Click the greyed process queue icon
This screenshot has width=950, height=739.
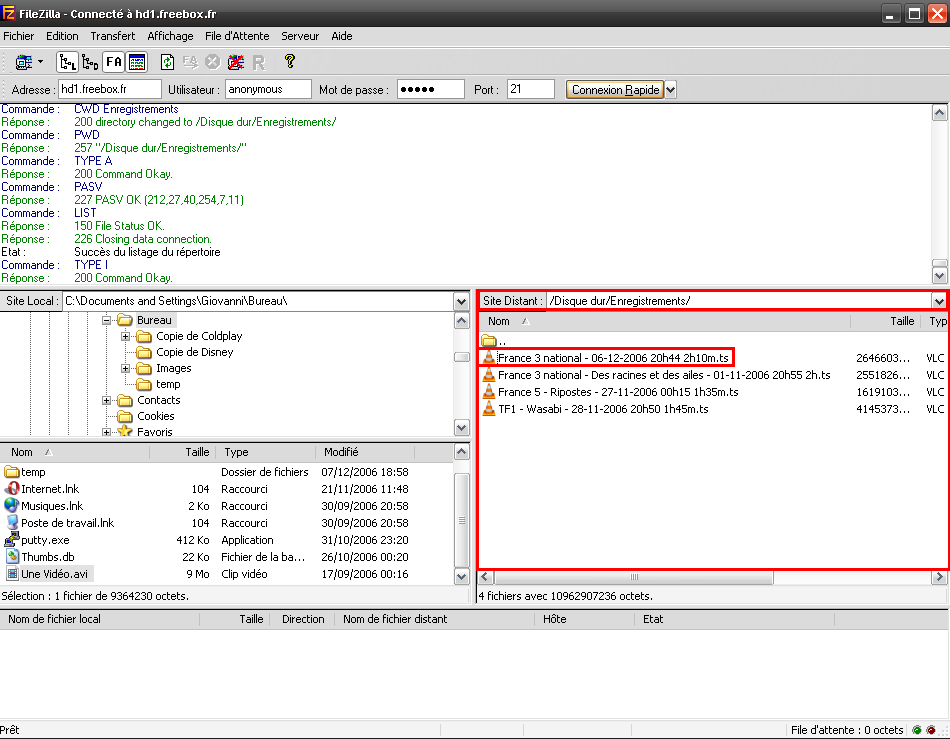pyautogui.click(x=190, y=62)
